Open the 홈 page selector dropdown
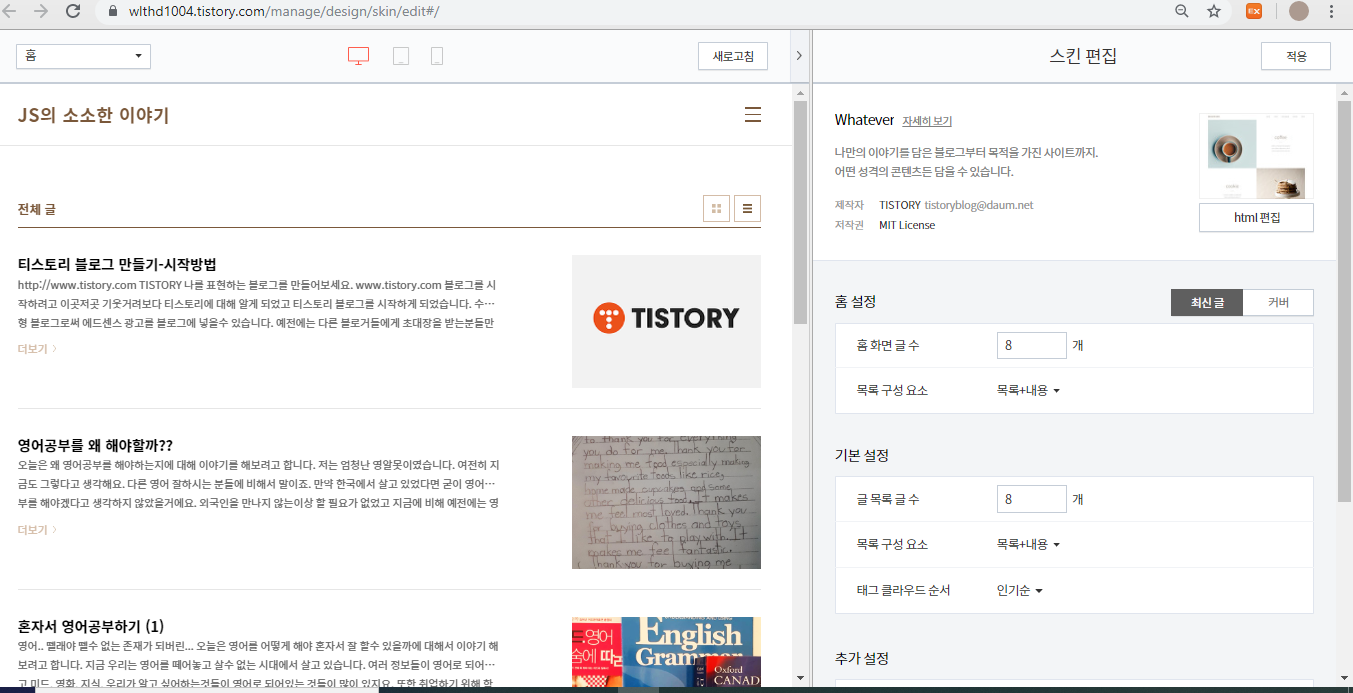 (x=83, y=56)
